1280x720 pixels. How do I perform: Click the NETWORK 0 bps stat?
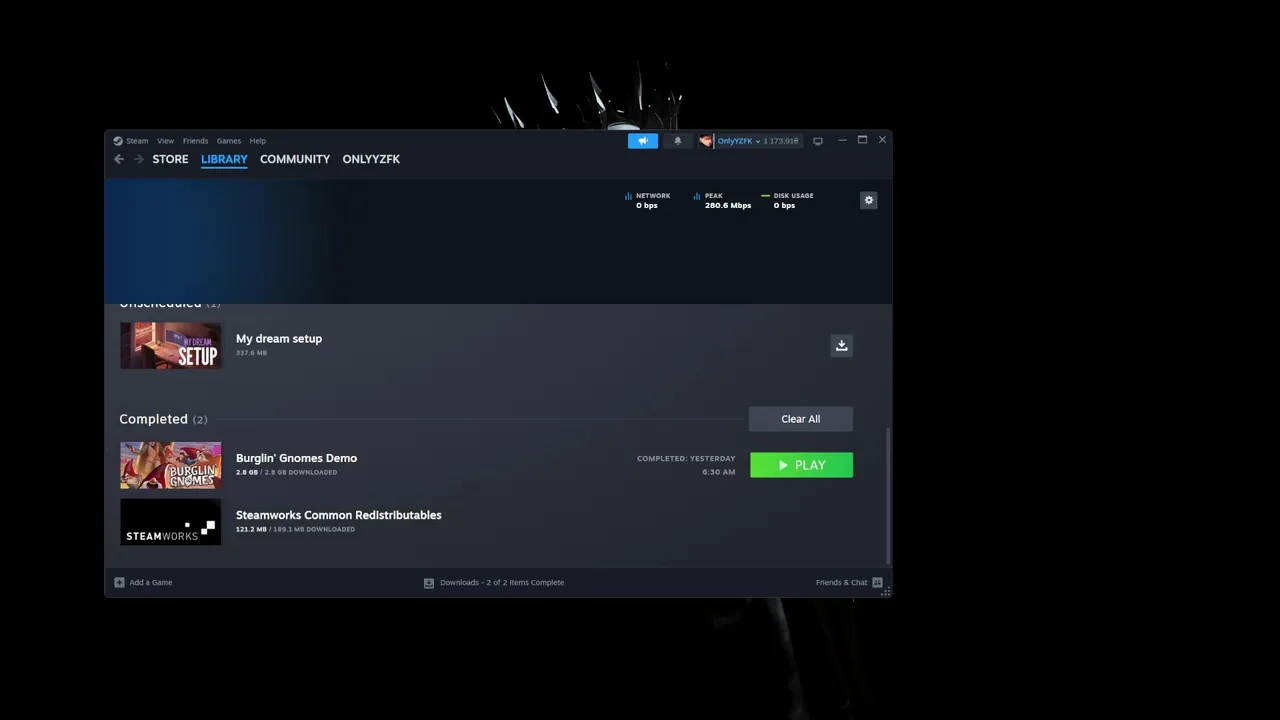click(647, 200)
